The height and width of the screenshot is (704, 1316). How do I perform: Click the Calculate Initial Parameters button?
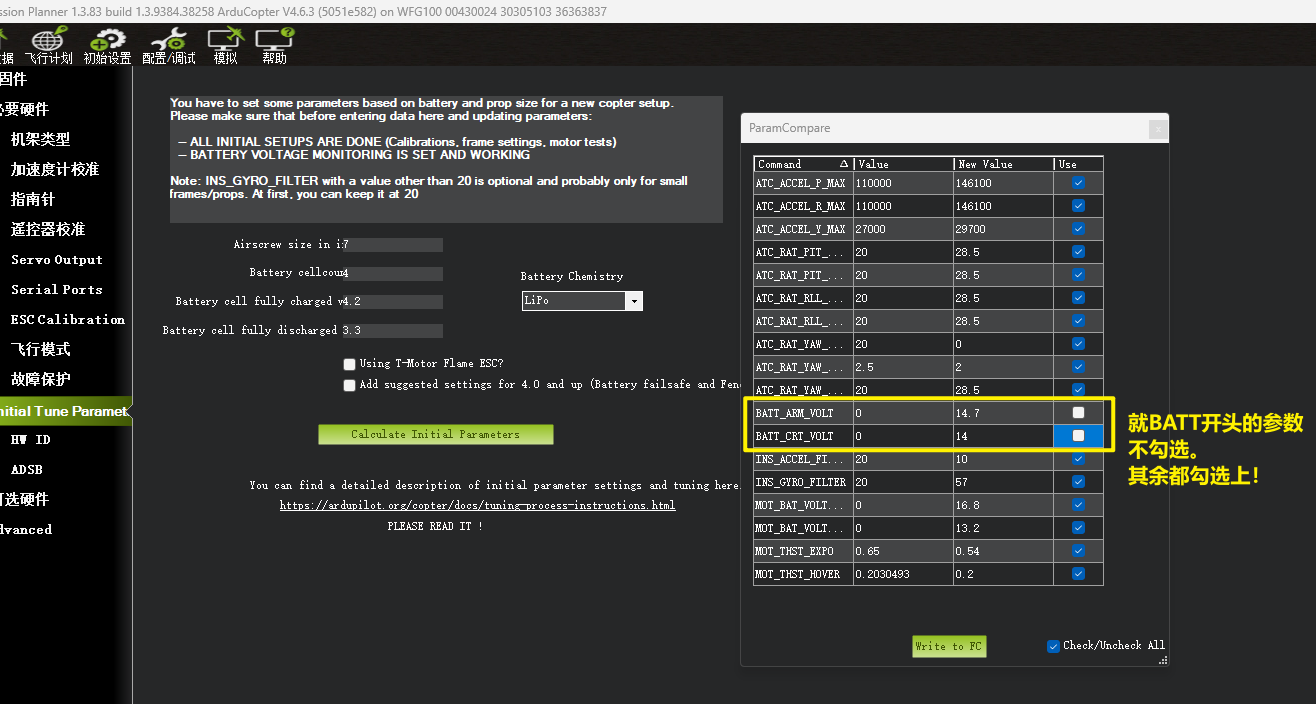pyautogui.click(x=435, y=434)
